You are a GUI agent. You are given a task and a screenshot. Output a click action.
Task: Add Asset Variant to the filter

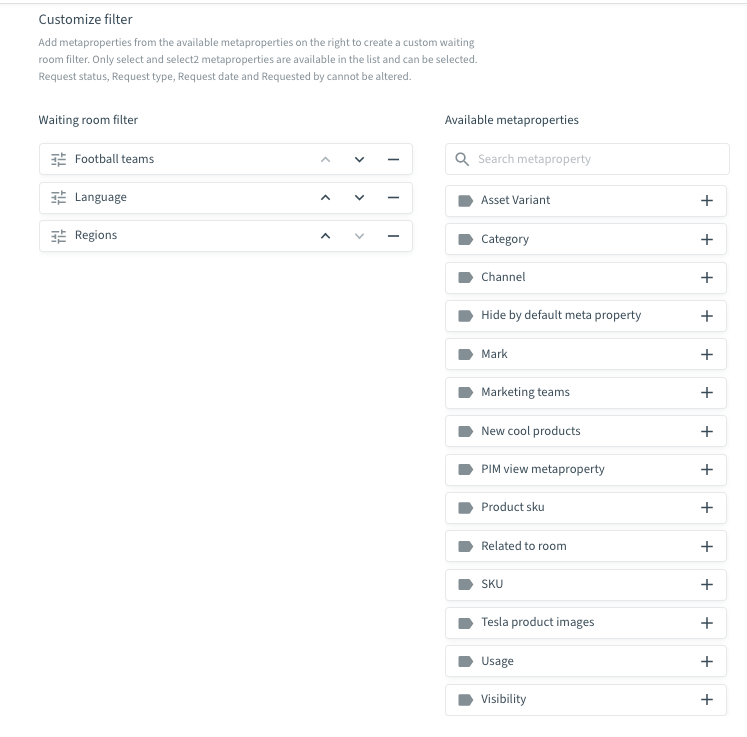pos(707,201)
